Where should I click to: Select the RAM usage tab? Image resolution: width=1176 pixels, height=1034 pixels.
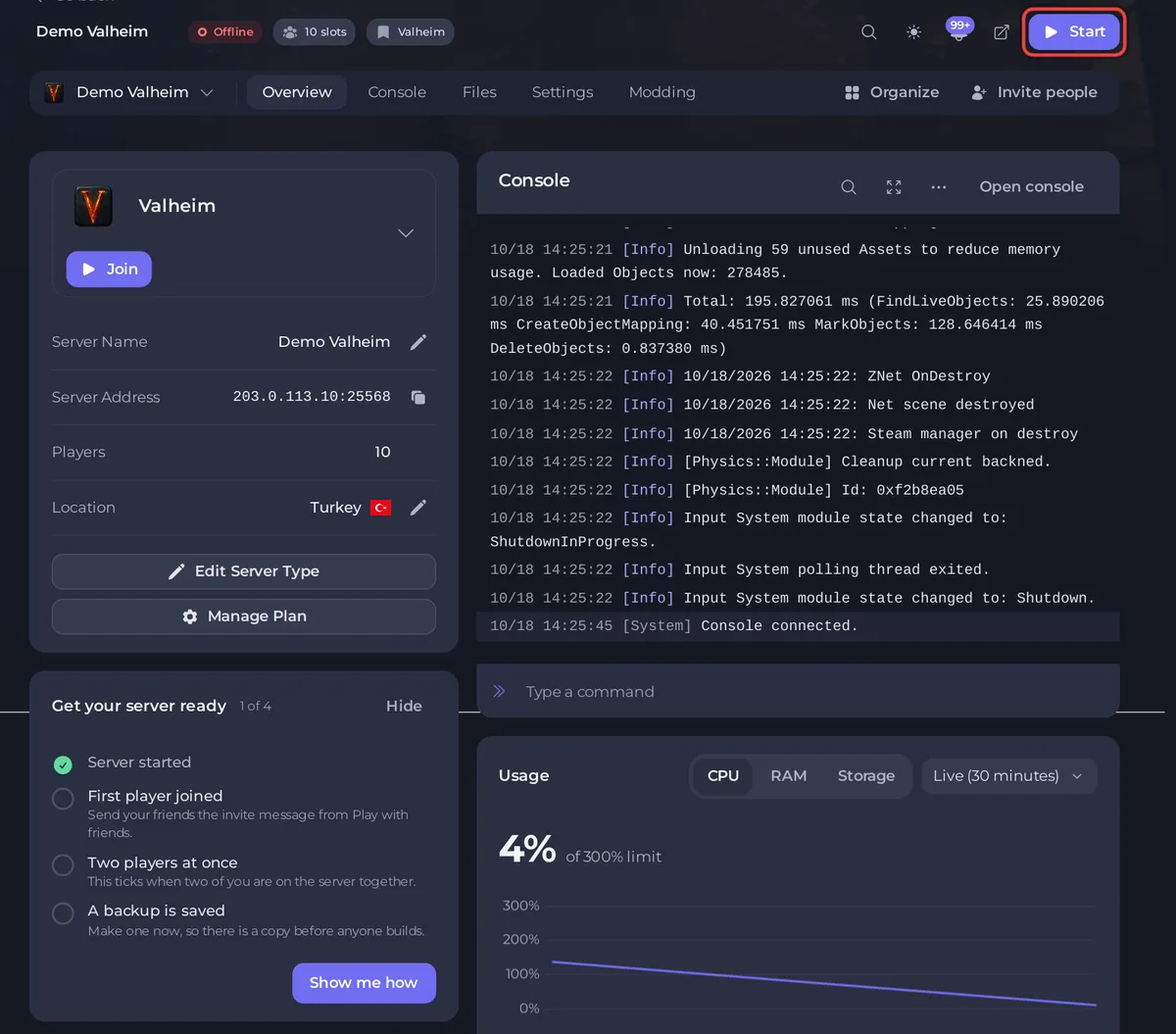(x=789, y=776)
